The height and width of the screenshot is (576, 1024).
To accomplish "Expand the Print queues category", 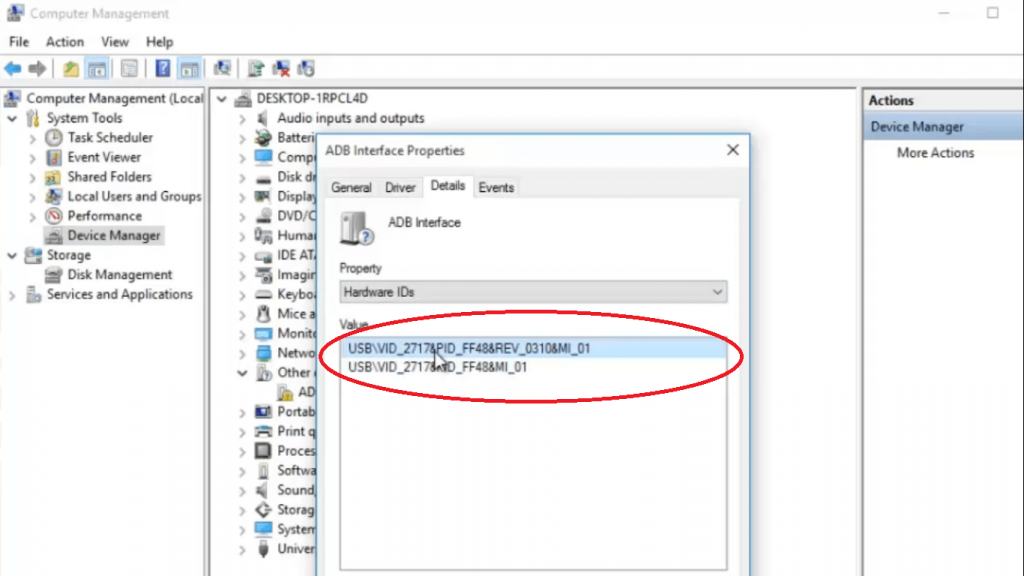I will 242,432.
